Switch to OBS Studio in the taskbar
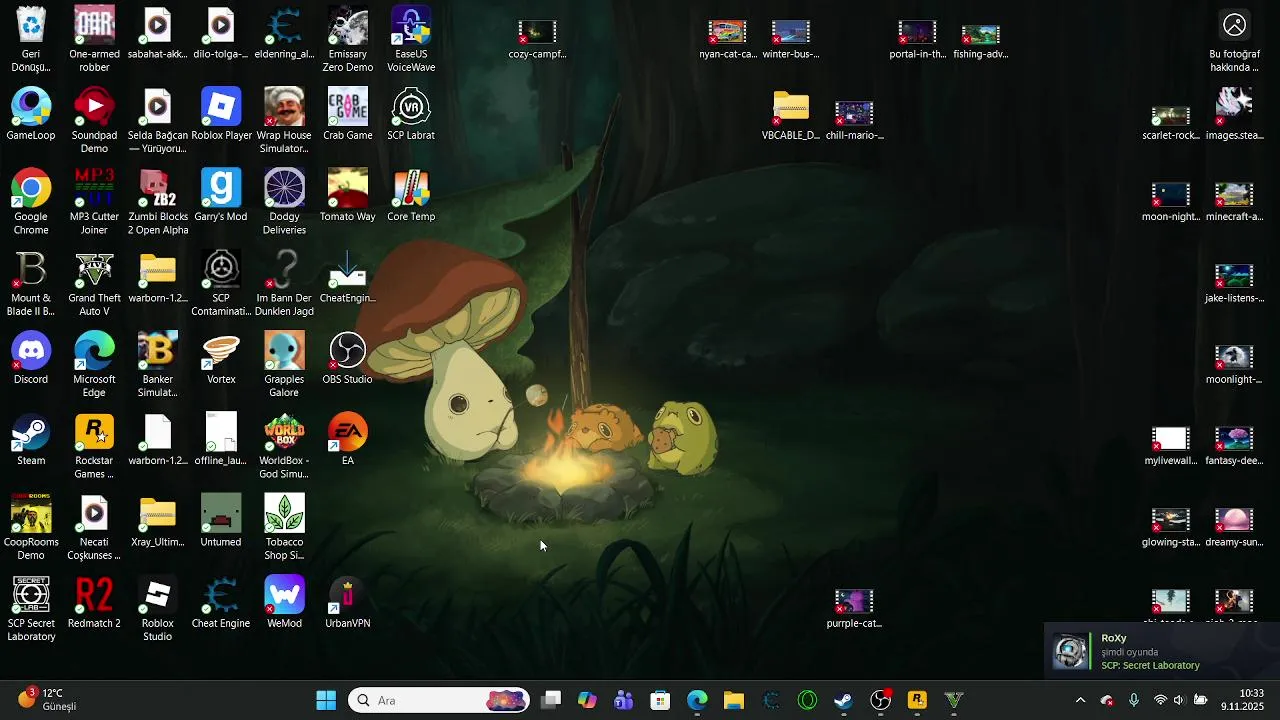The height and width of the screenshot is (720, 1280). pos(880,700)
